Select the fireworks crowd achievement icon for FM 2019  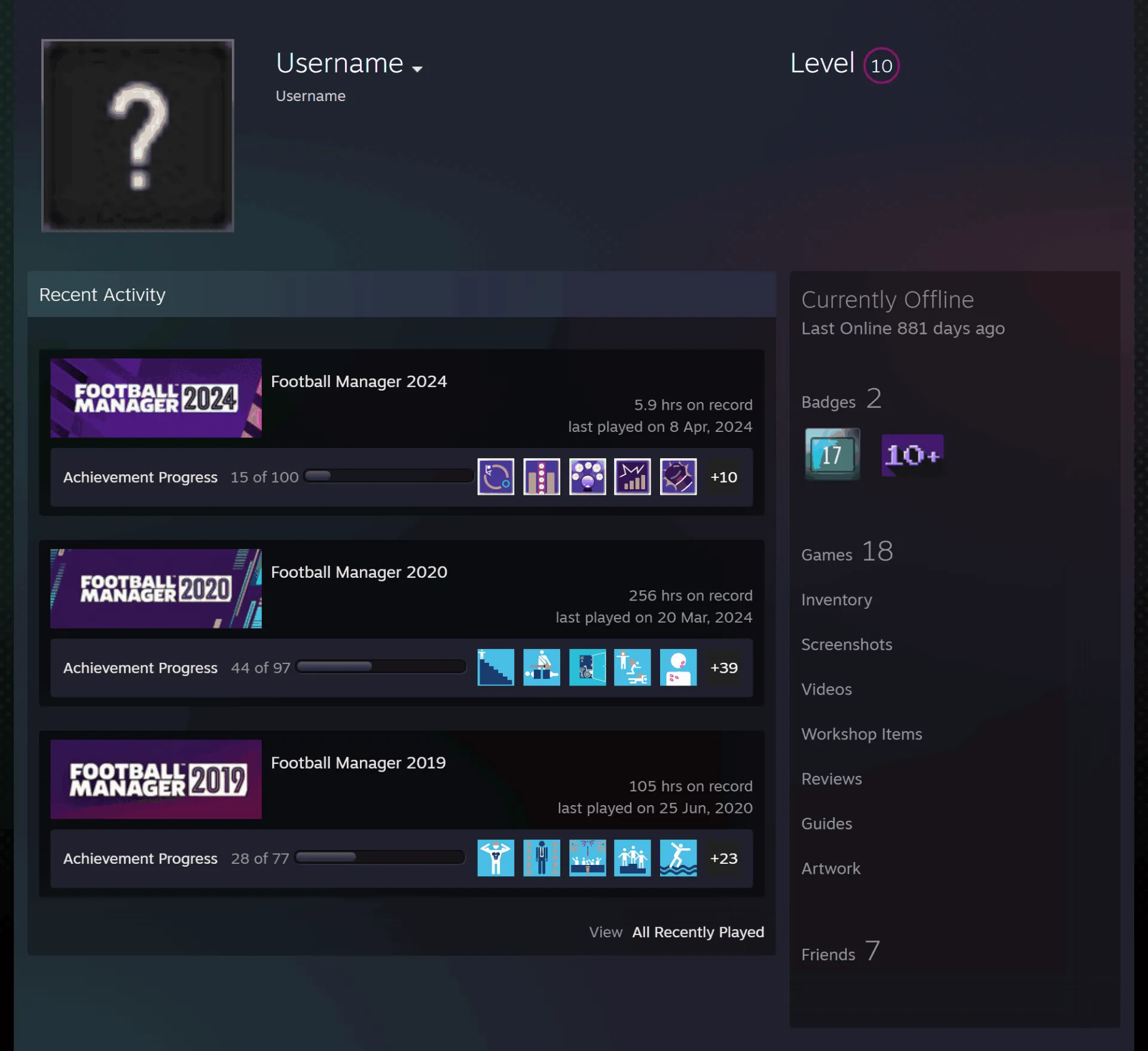coord(587,858)
